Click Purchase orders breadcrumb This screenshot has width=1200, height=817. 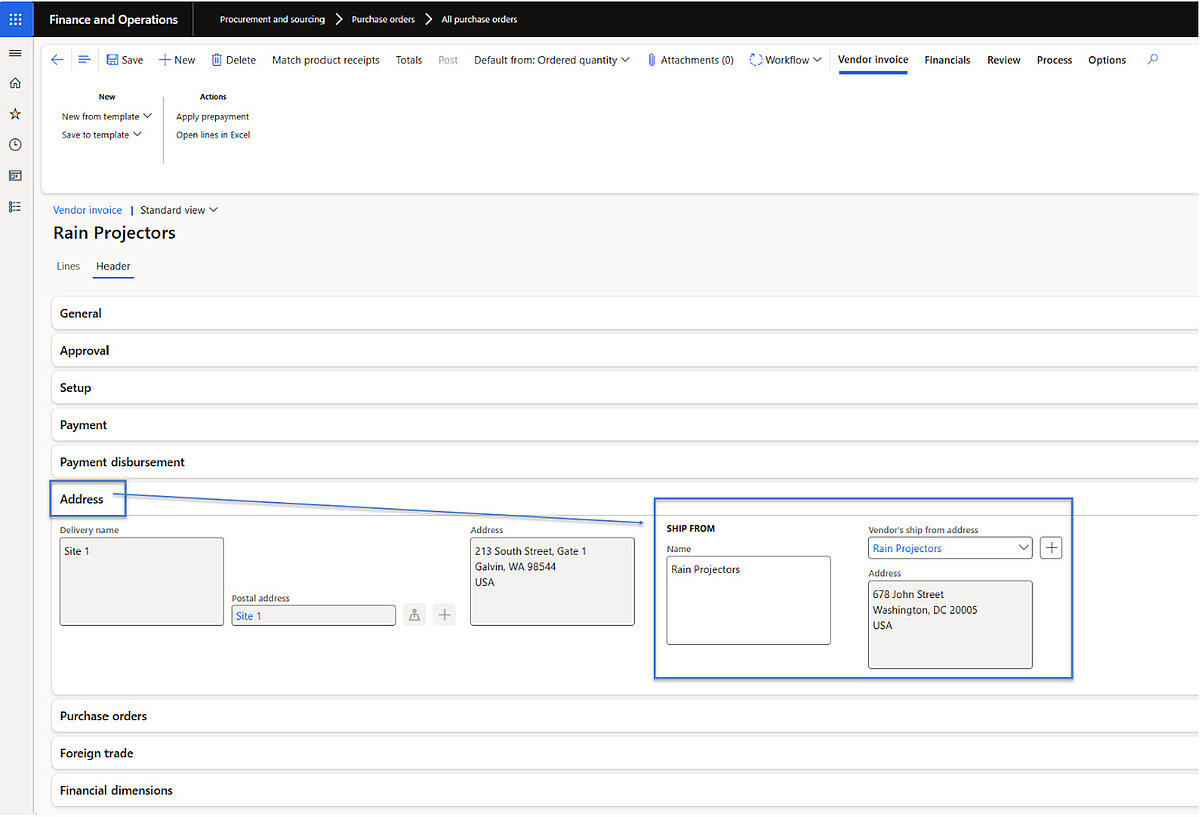click(x=383, y=19)
